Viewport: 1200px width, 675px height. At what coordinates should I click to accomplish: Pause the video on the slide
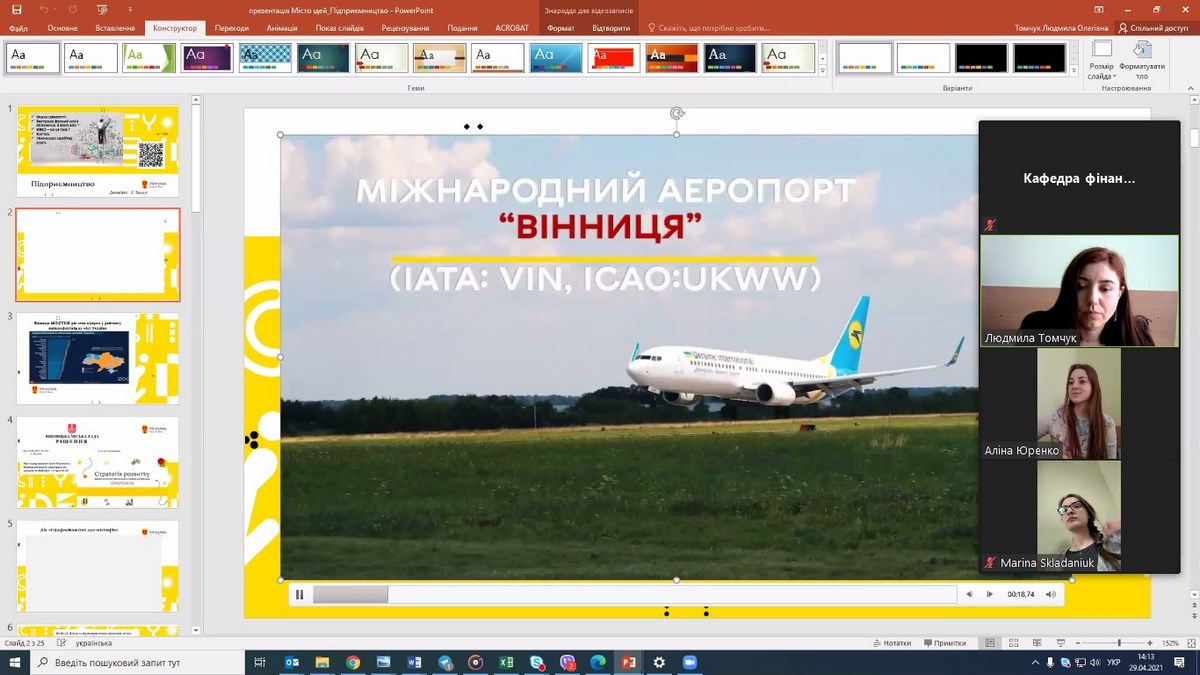pyautogui.click(x=299, y=594)
